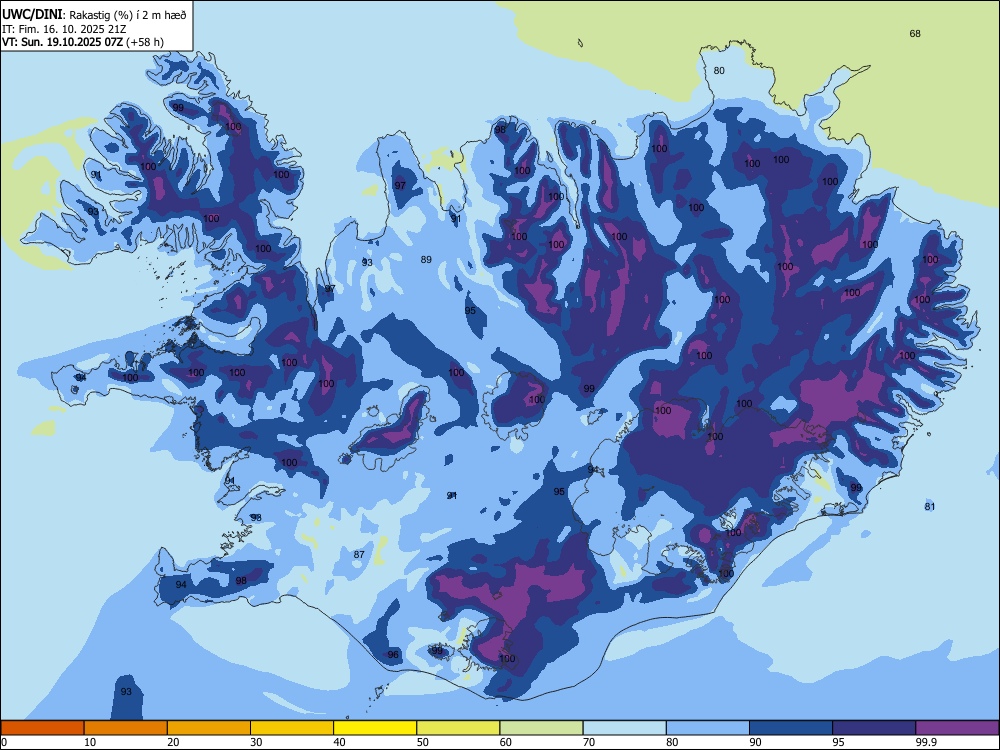Viewport: 1000px width, 750px height.
Task: Click the value 68 over the northeast sea
Action: point(915,34)
